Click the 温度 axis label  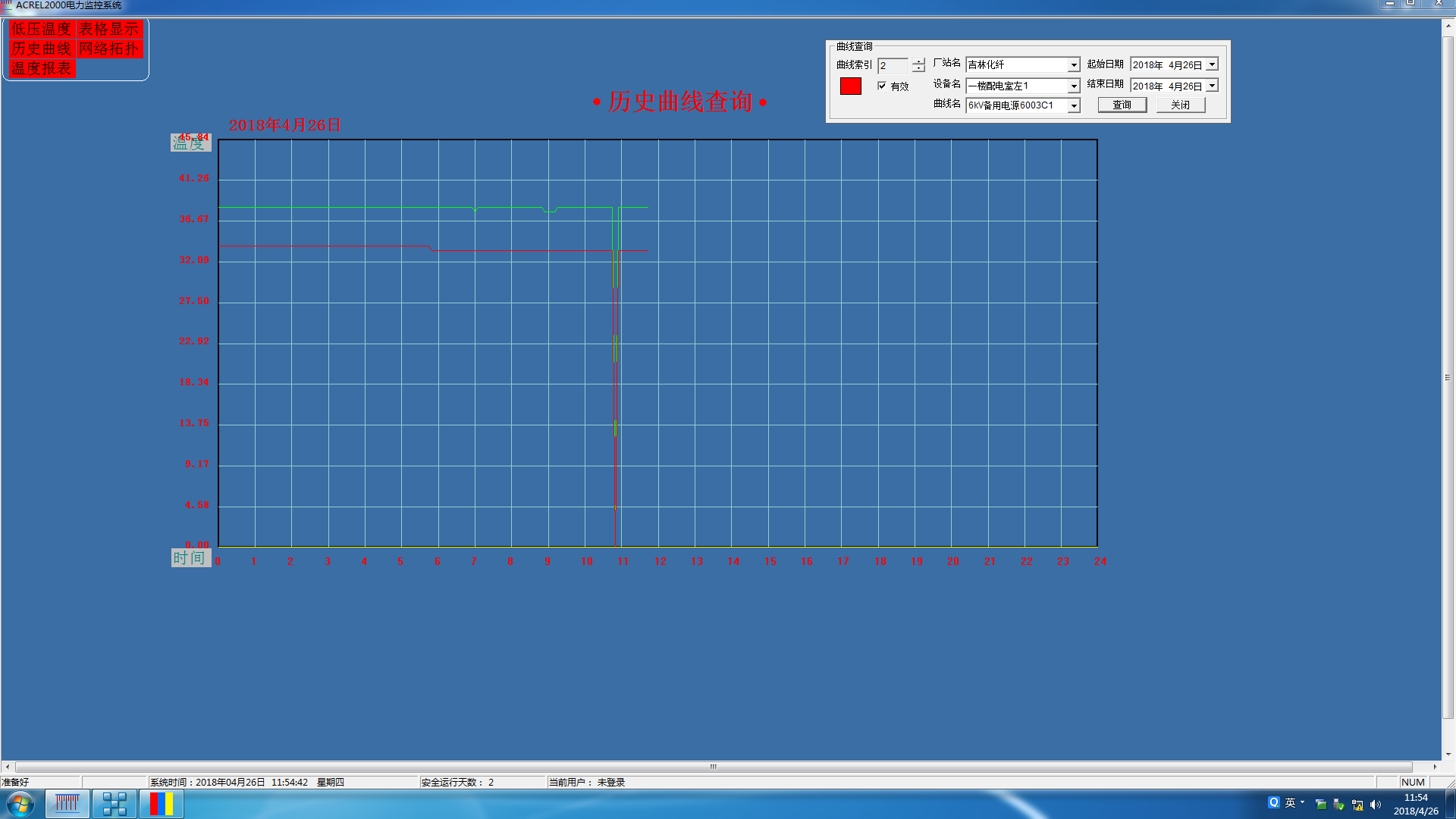(190, 143)
